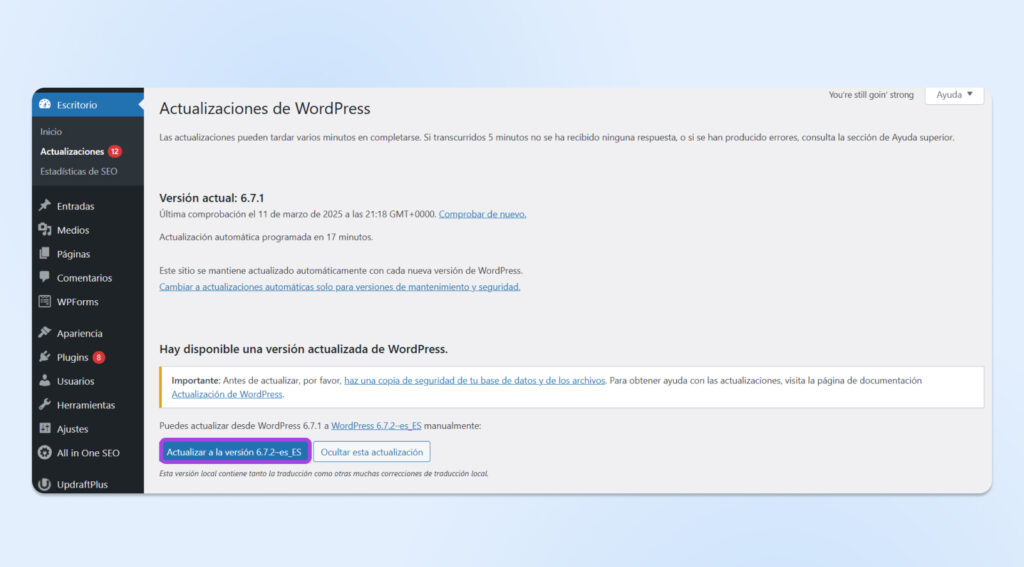
Task: Click the Apariencia paintbrush icon
Action: pos(44,332)
